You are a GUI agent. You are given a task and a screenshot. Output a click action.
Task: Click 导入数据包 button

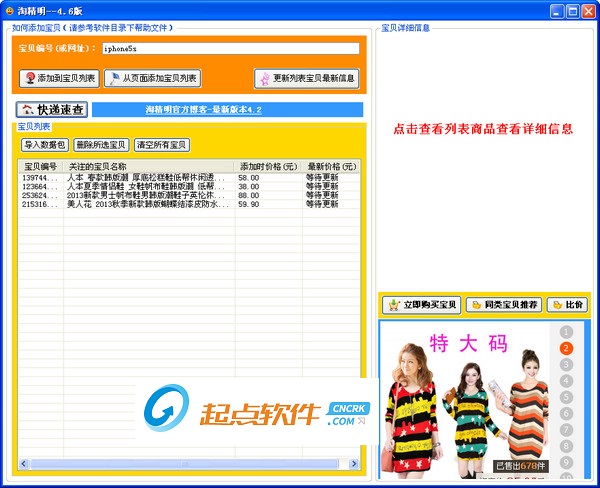pyautogui.click(x=45, y=145)
